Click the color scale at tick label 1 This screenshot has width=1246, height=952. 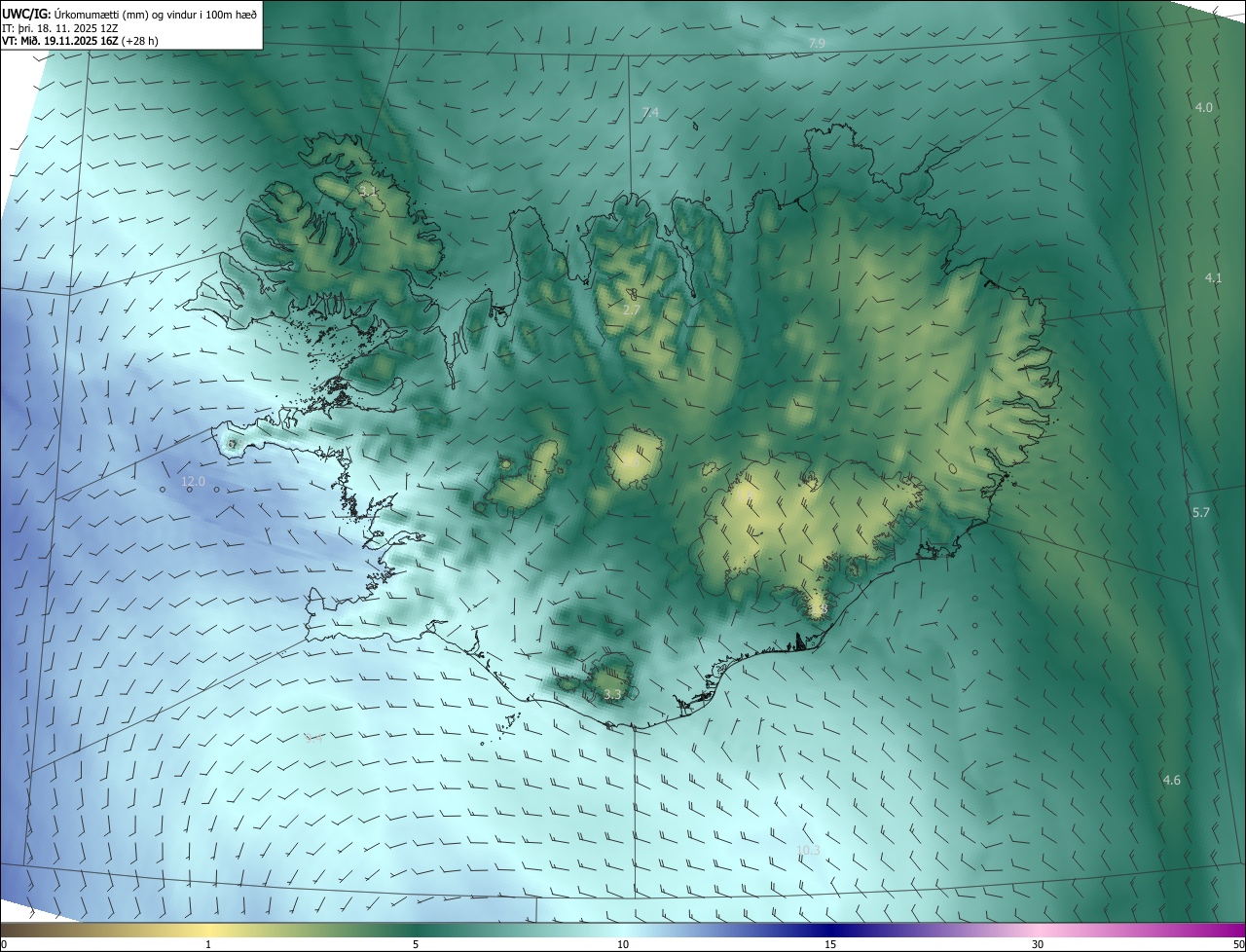(x=208, y=944)
